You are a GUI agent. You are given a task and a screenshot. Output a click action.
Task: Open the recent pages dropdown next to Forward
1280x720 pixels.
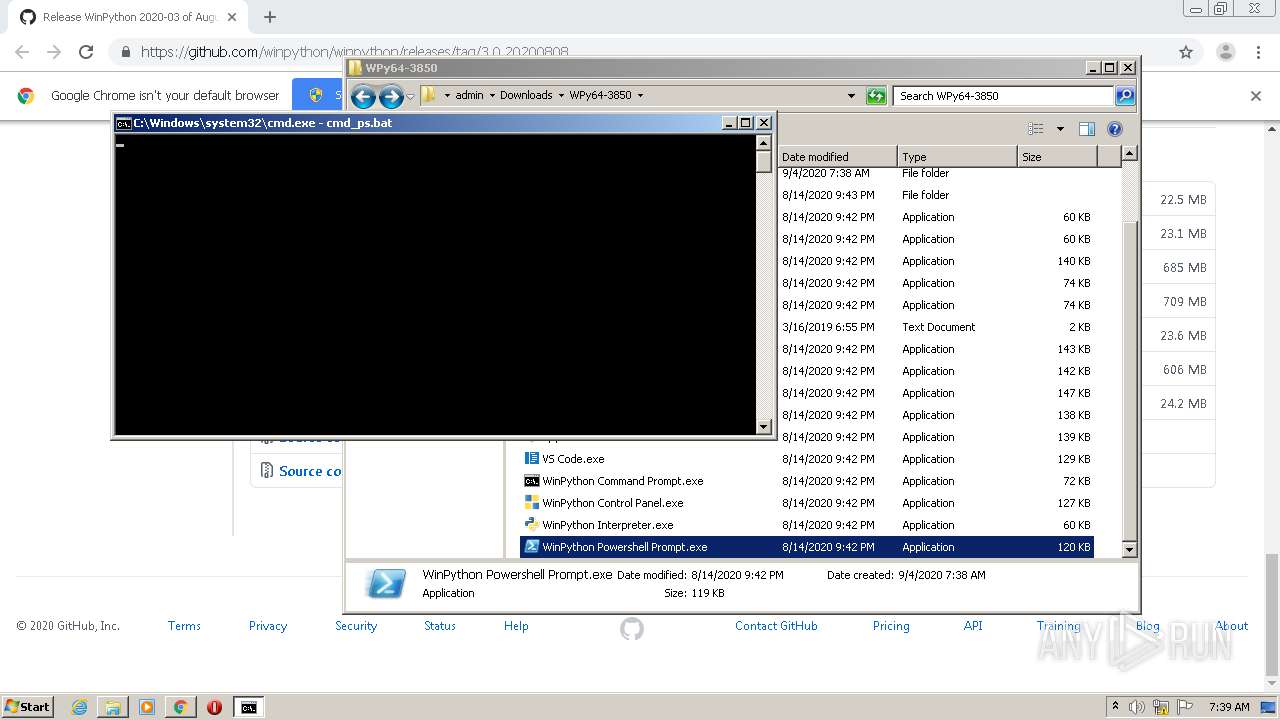410,97
